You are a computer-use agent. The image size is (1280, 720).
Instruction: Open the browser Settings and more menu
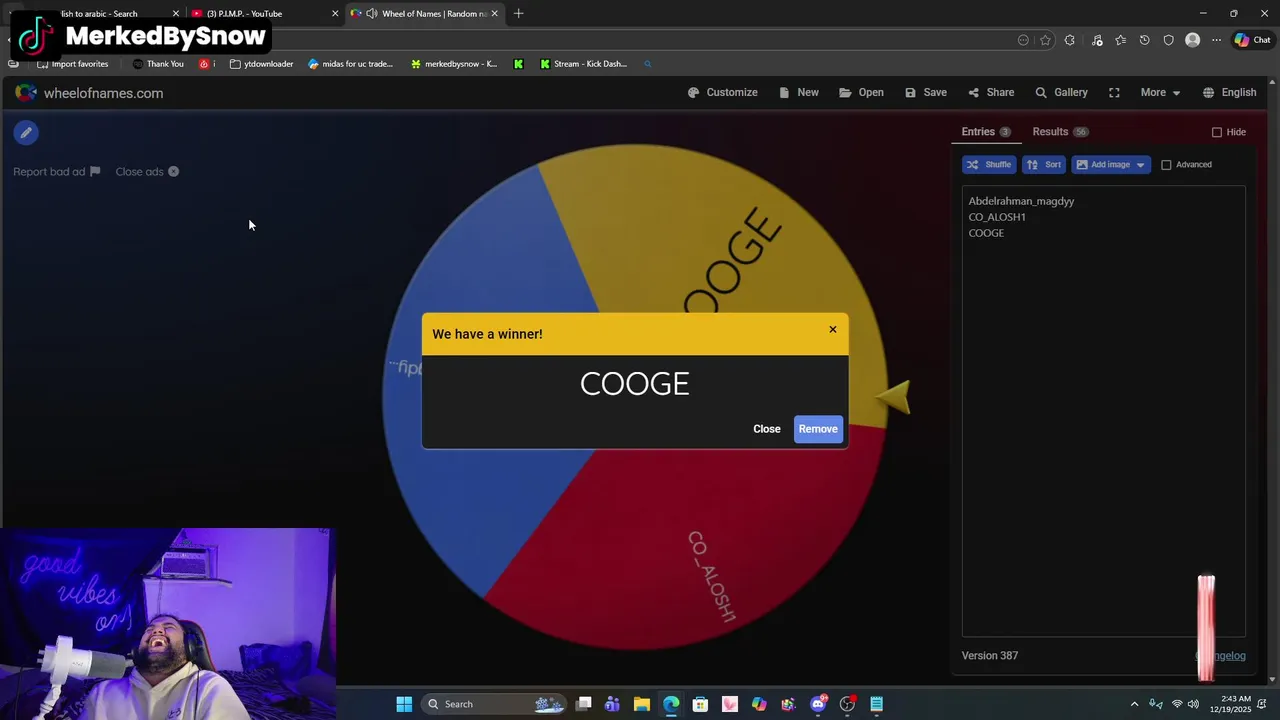(x=1216, y=40)
